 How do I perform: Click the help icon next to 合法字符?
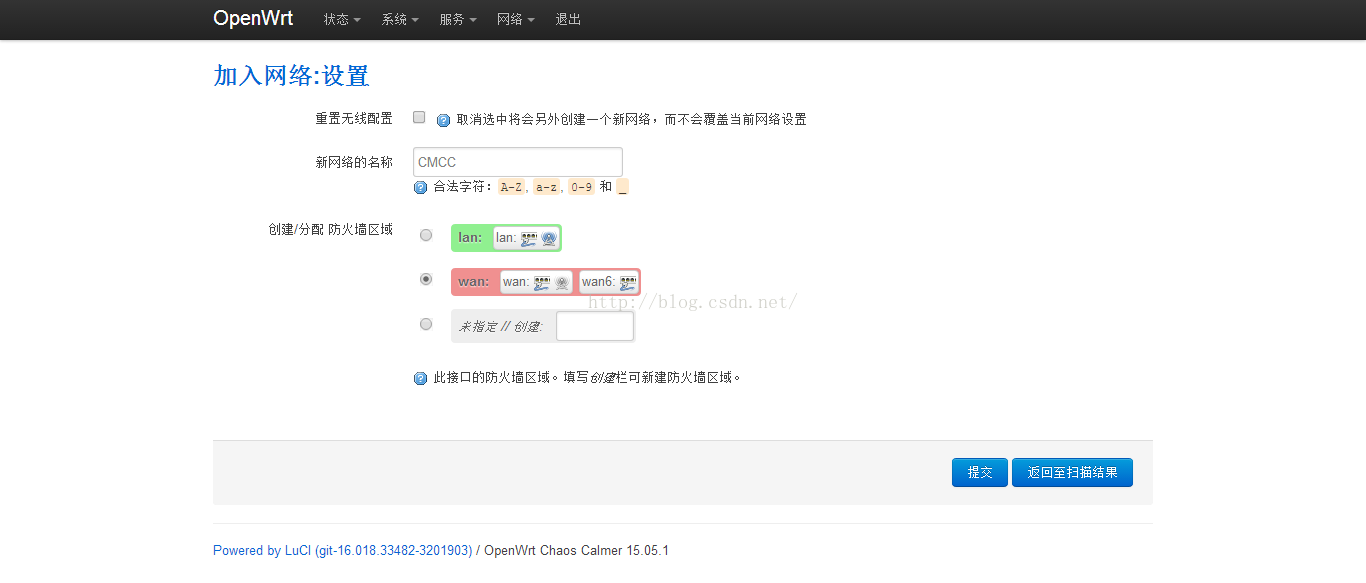420,187
